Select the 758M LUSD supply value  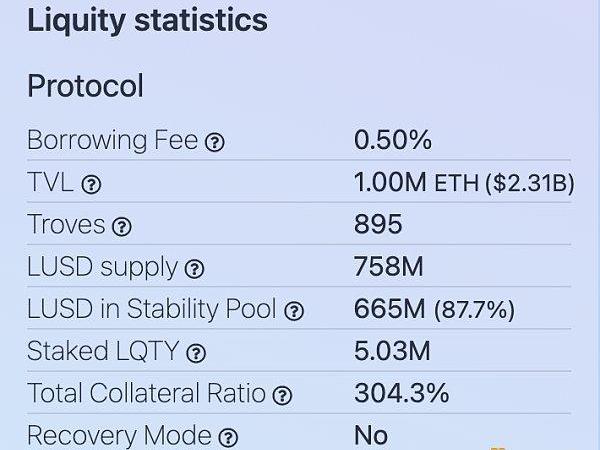point(388,267)
